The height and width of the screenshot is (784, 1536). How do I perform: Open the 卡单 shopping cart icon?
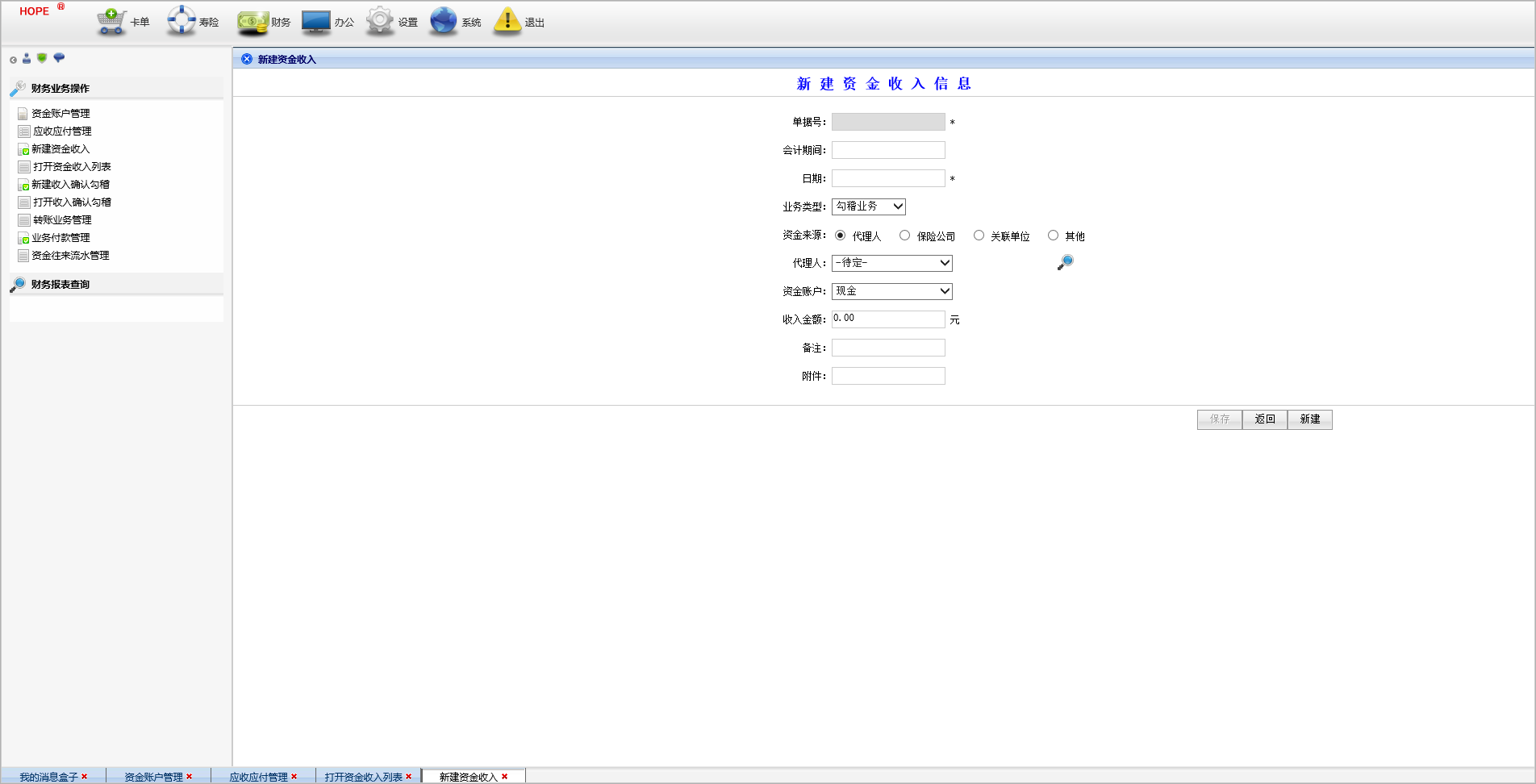(x=111, y=21)
